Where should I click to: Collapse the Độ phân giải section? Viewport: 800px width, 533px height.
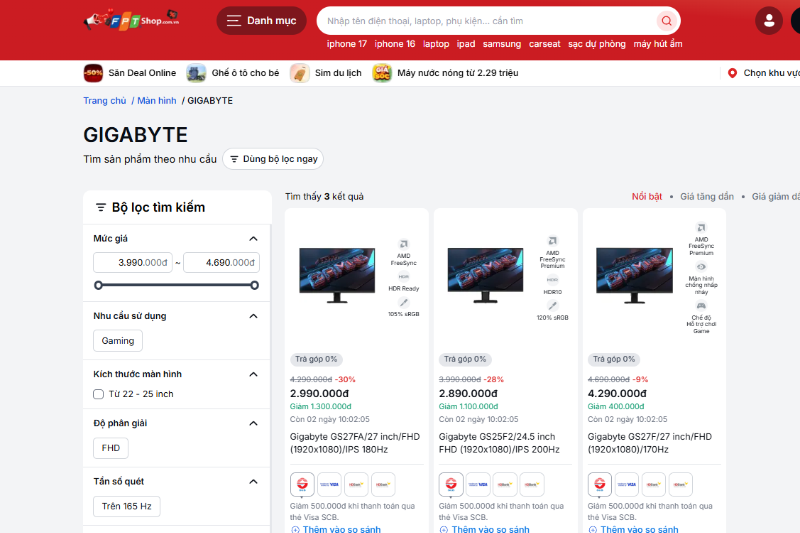[x=253, y=423]
